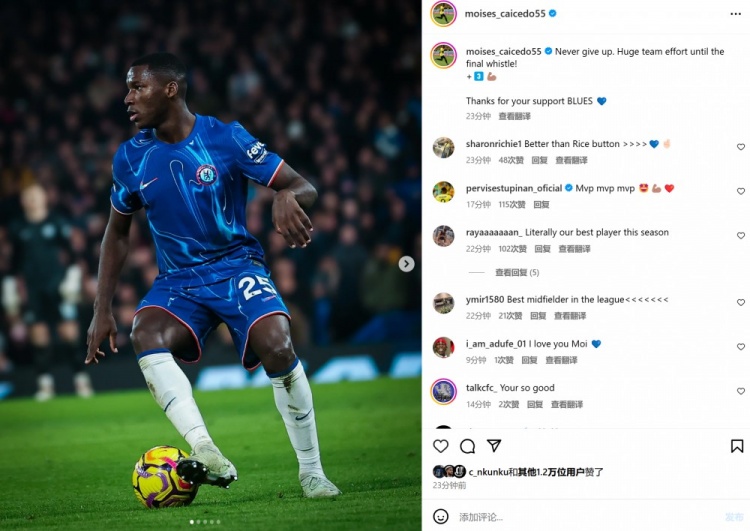Open the comment bubble icon
Viewport: 750px width, 531px height.
467,446
